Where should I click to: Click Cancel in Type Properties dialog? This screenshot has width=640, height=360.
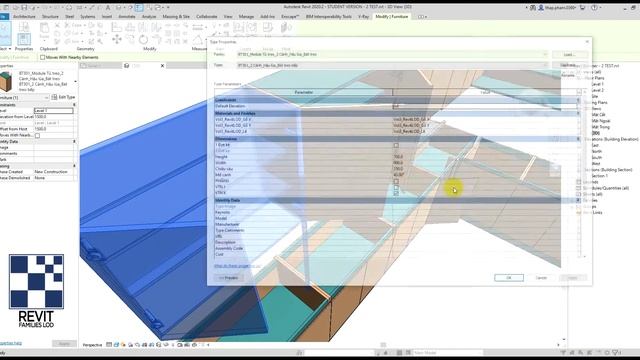pos(541,278)
